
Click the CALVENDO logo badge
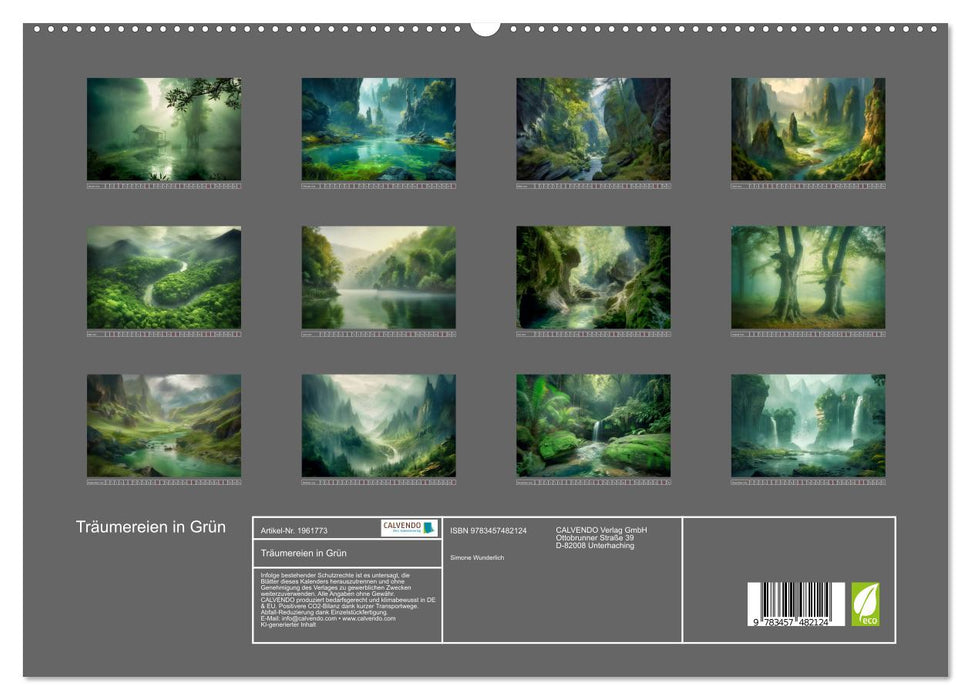(x=409, y=528)
